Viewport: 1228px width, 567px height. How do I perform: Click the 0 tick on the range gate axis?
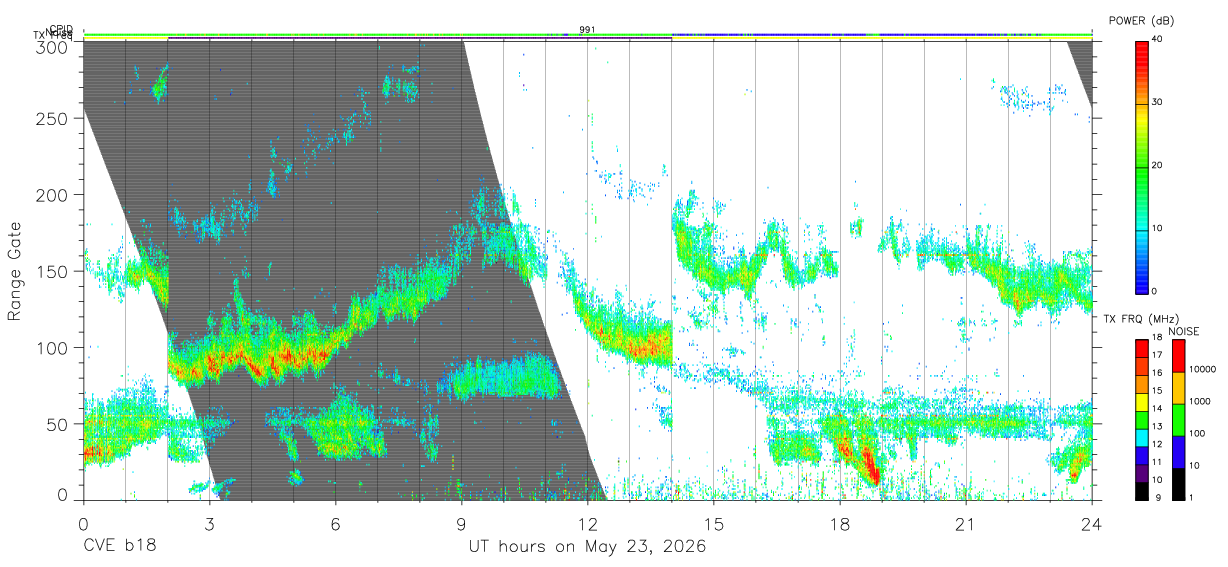61,495
